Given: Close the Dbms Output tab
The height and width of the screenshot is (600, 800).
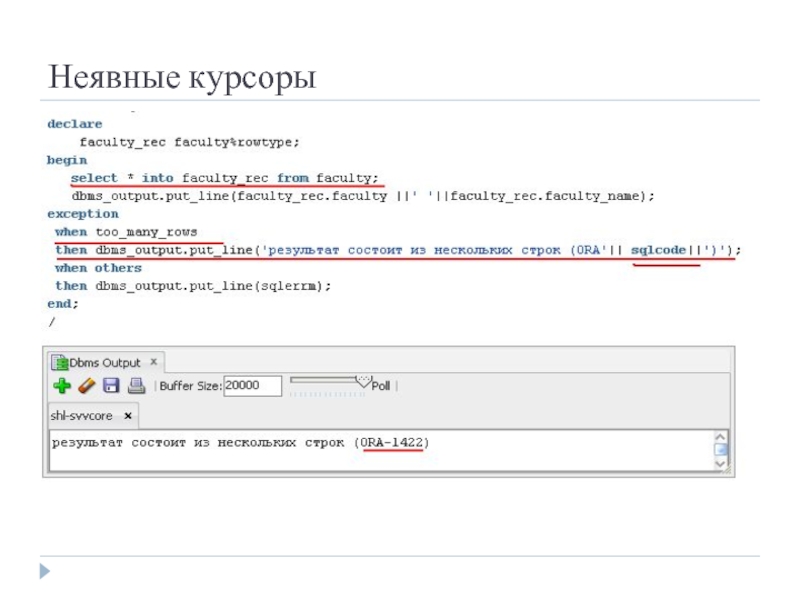Looking at the screenshot, I should [153, 362].
